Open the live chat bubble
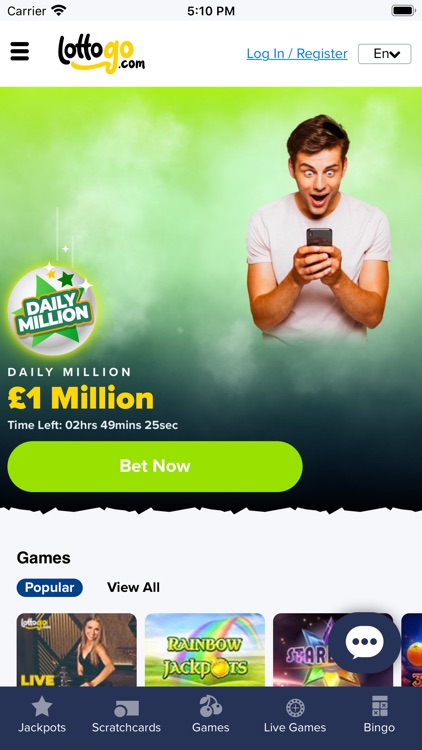422x750 pixels. click(x=365, y=642)
